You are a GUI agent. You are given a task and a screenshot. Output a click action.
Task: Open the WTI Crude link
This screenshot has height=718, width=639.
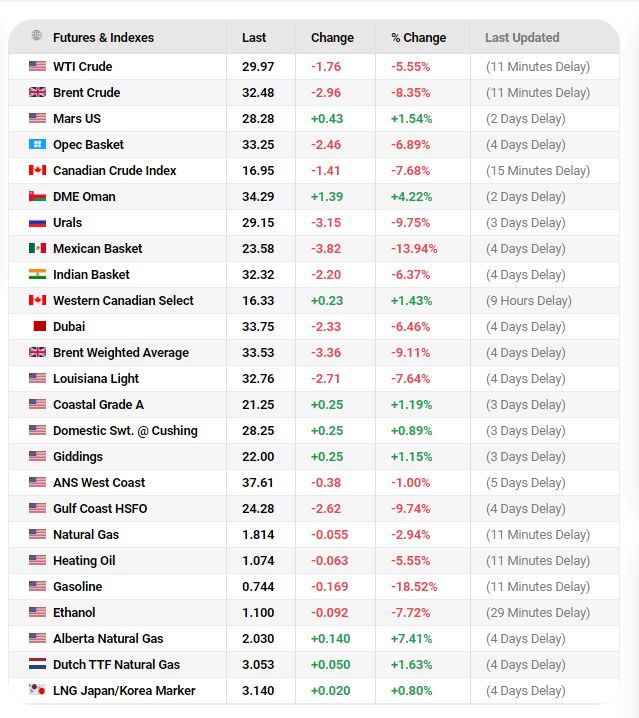82,66
